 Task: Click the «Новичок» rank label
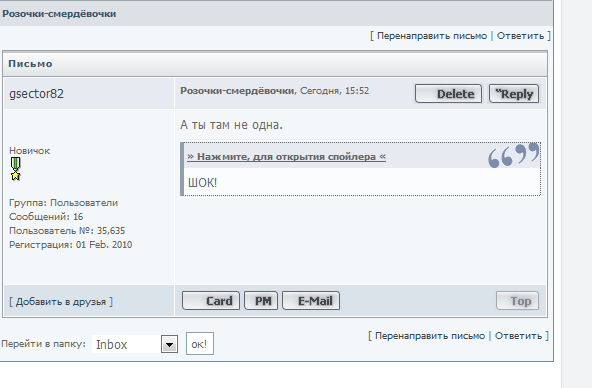[x=29, y=151]
